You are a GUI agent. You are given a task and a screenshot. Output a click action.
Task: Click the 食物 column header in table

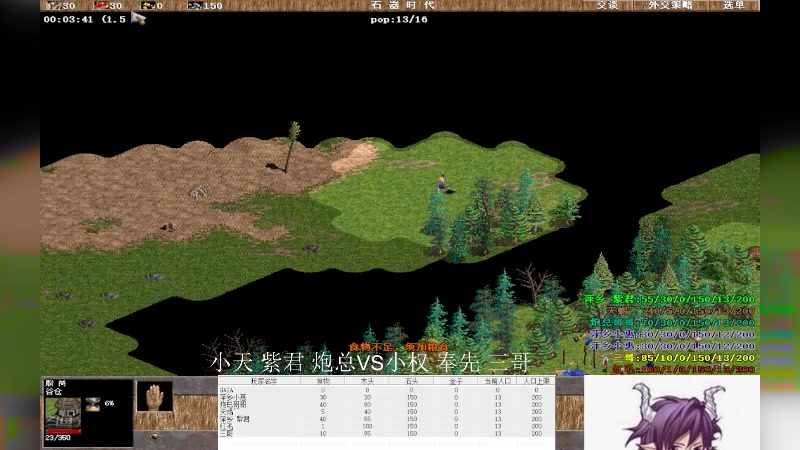(323, 381)
